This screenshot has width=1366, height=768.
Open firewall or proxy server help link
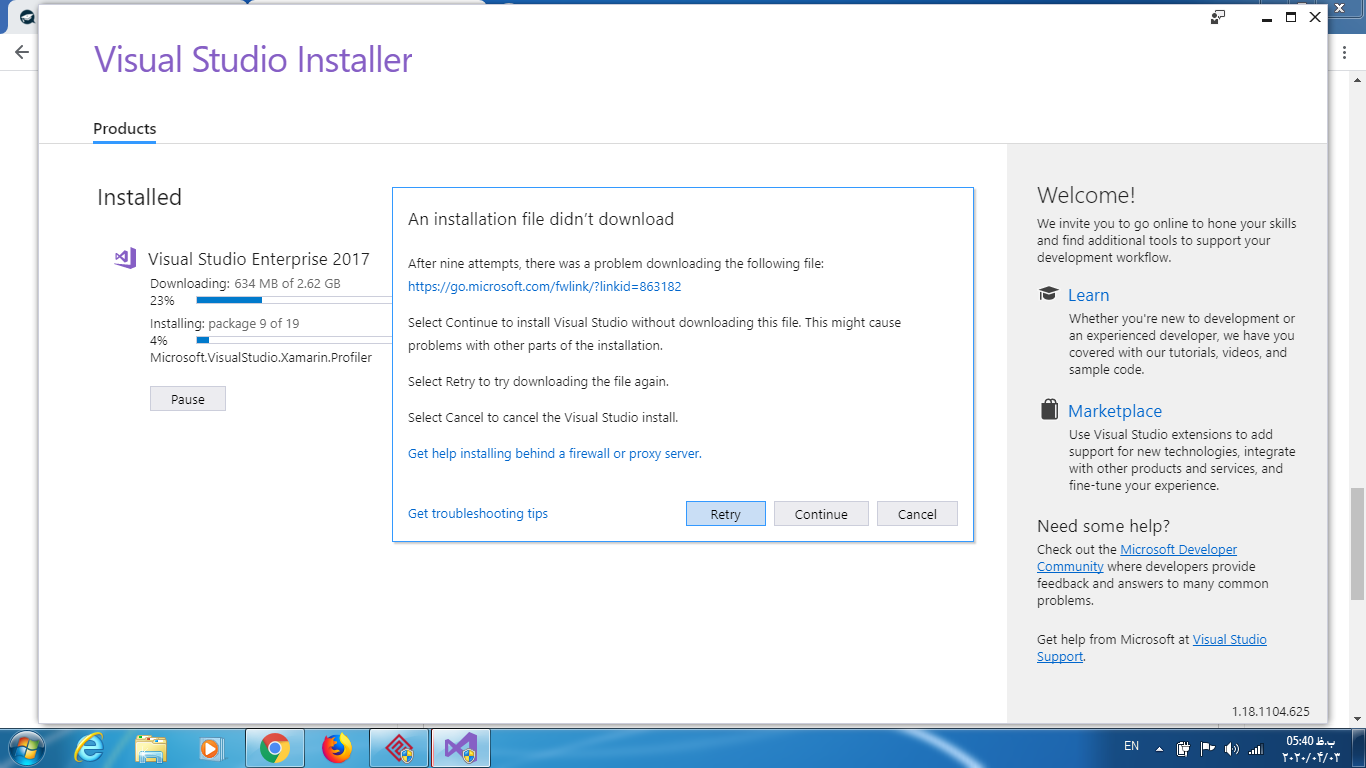555,453
